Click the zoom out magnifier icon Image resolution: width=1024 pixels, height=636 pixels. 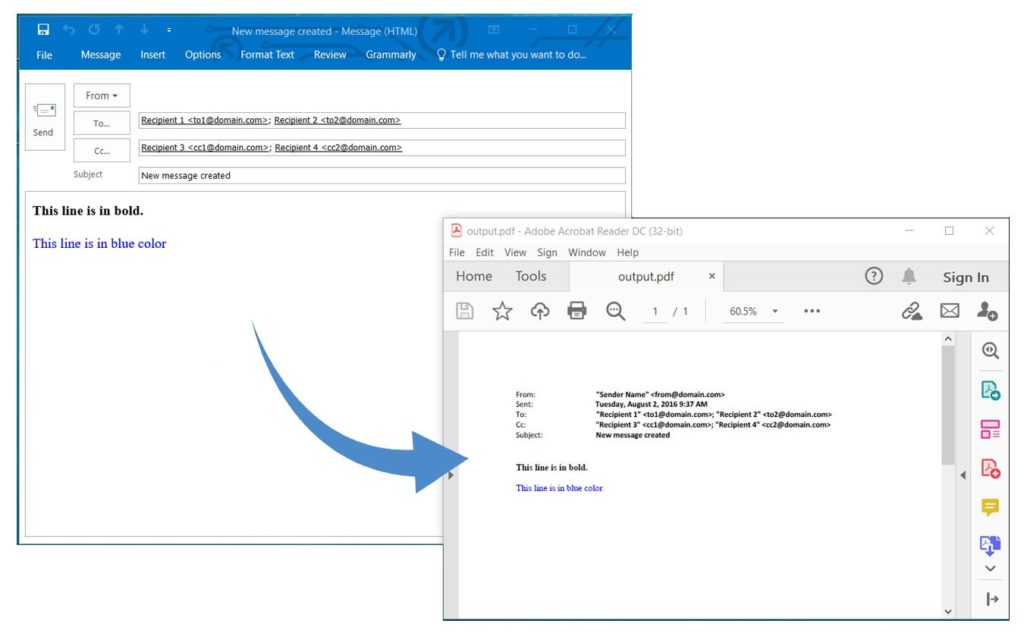(x=615, y=312)
